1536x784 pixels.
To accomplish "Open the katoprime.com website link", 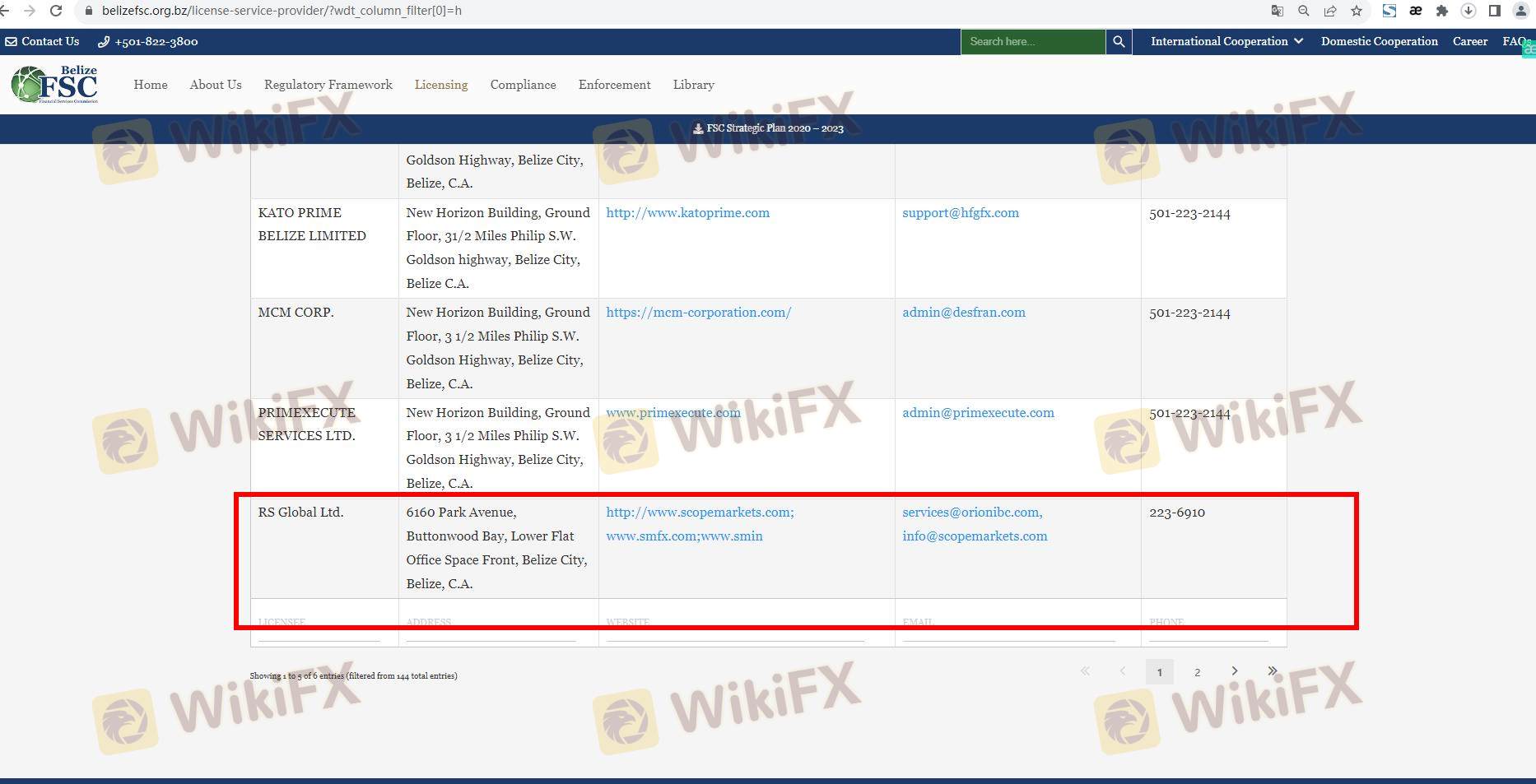I will [x=687, y=213].
